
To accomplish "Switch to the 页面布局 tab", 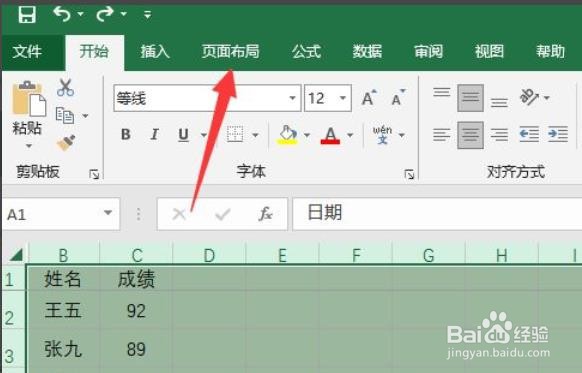I will pyautogui.click(x=230, y=51).
